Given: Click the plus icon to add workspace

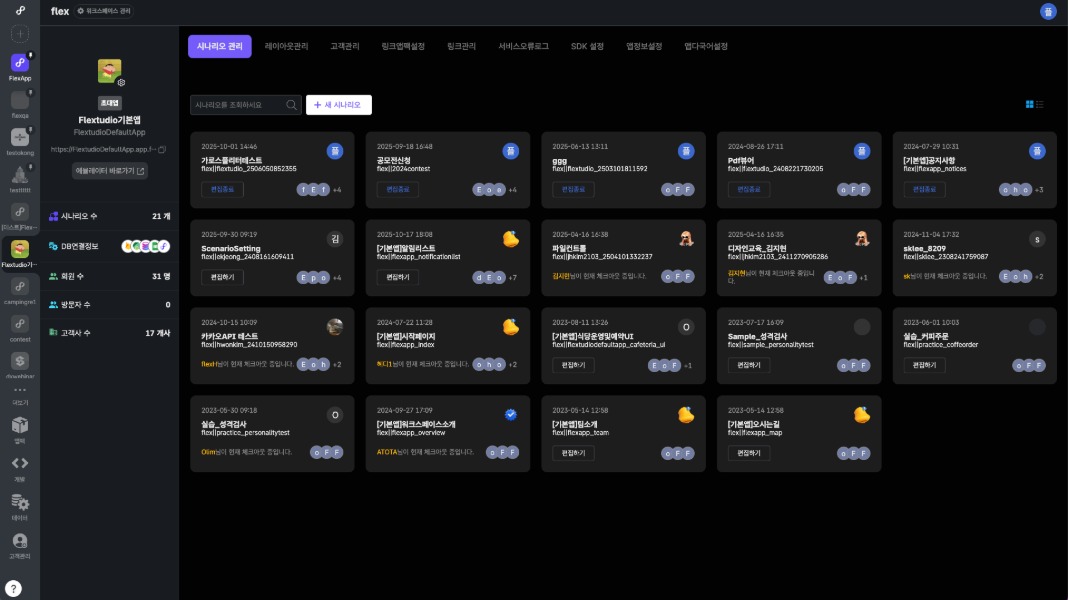Looking at the screenshot, I should pyautogui.click(x=20, y=34).
